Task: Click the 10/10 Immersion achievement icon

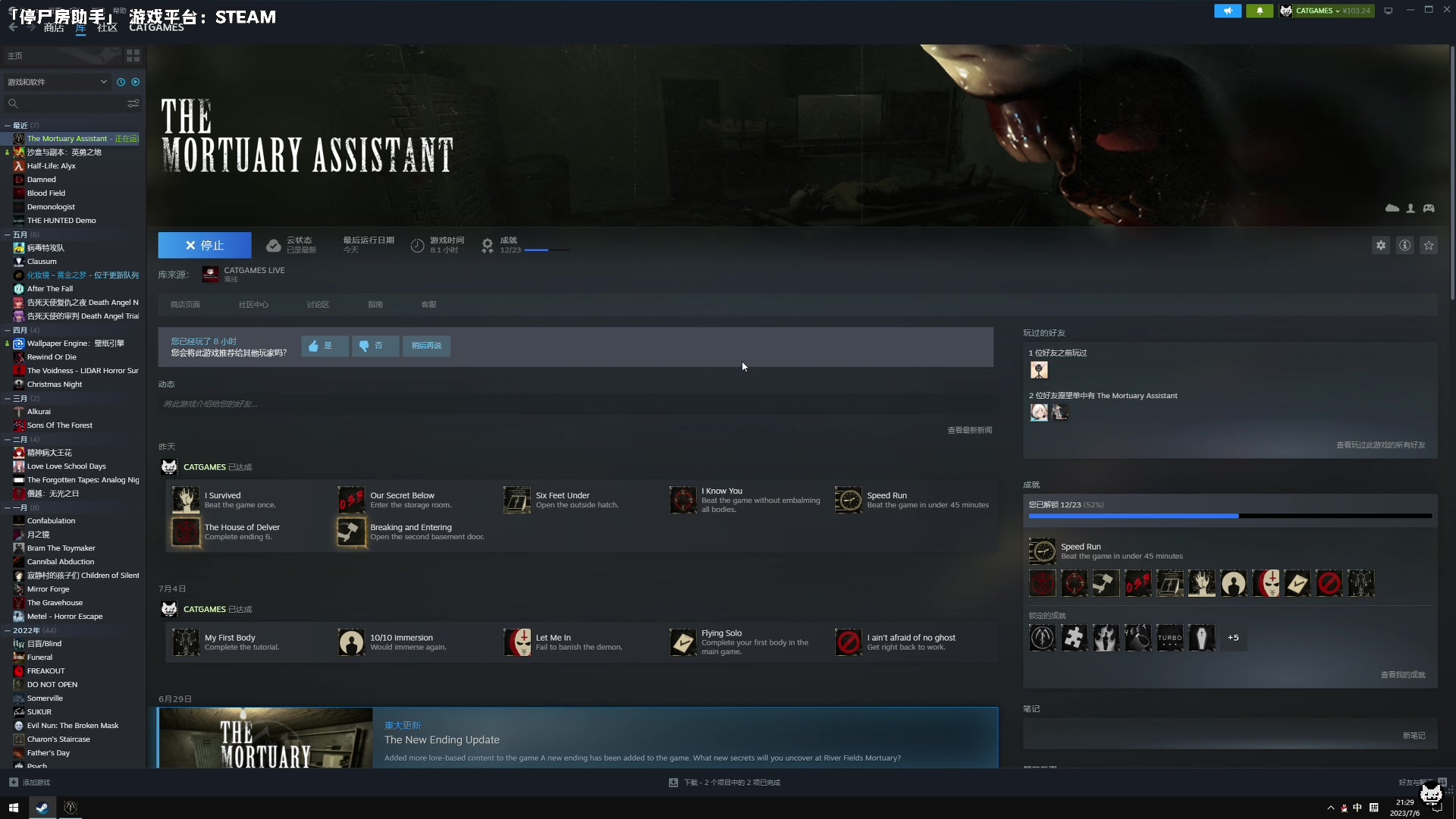Action: (x=351, y=643)
